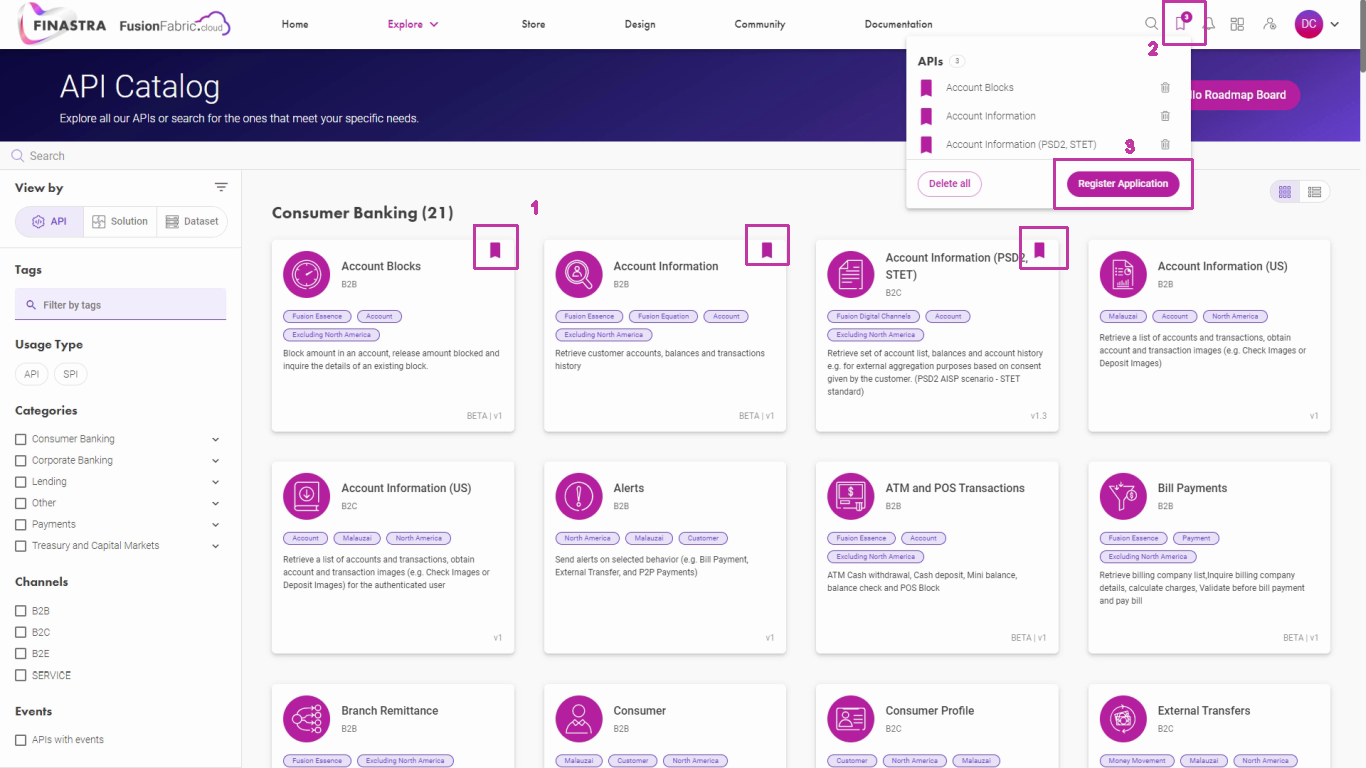Toggle bookmark on Account Blocks card

pos(495,250)
